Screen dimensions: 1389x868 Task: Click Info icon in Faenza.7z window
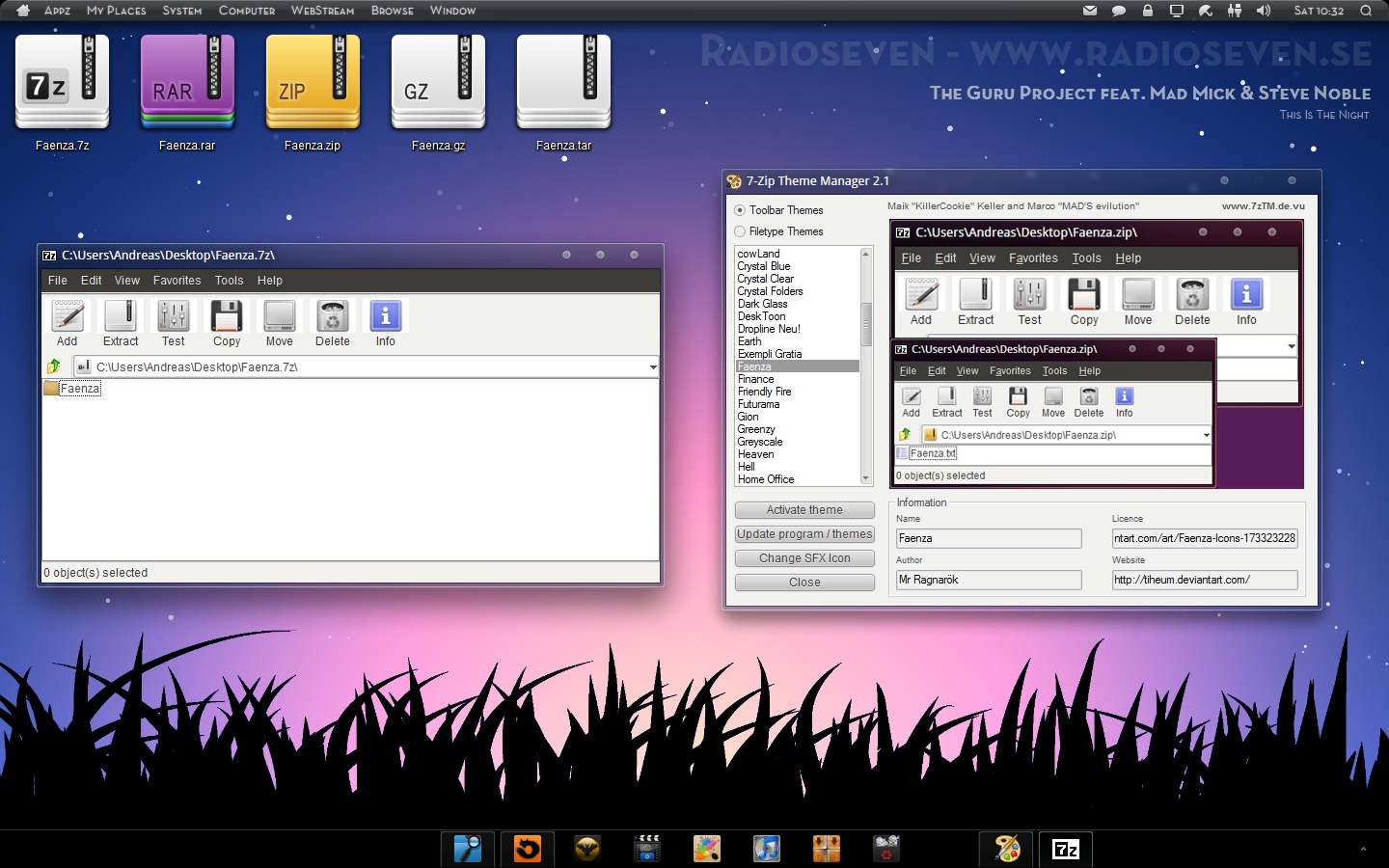386,315
